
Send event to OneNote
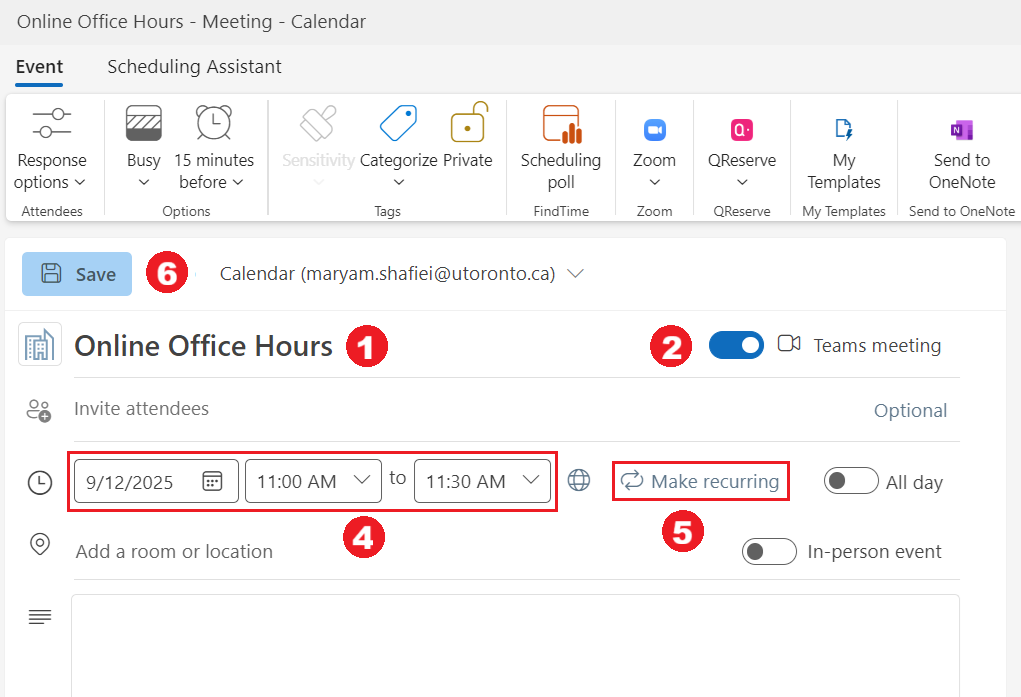[959, 150]
